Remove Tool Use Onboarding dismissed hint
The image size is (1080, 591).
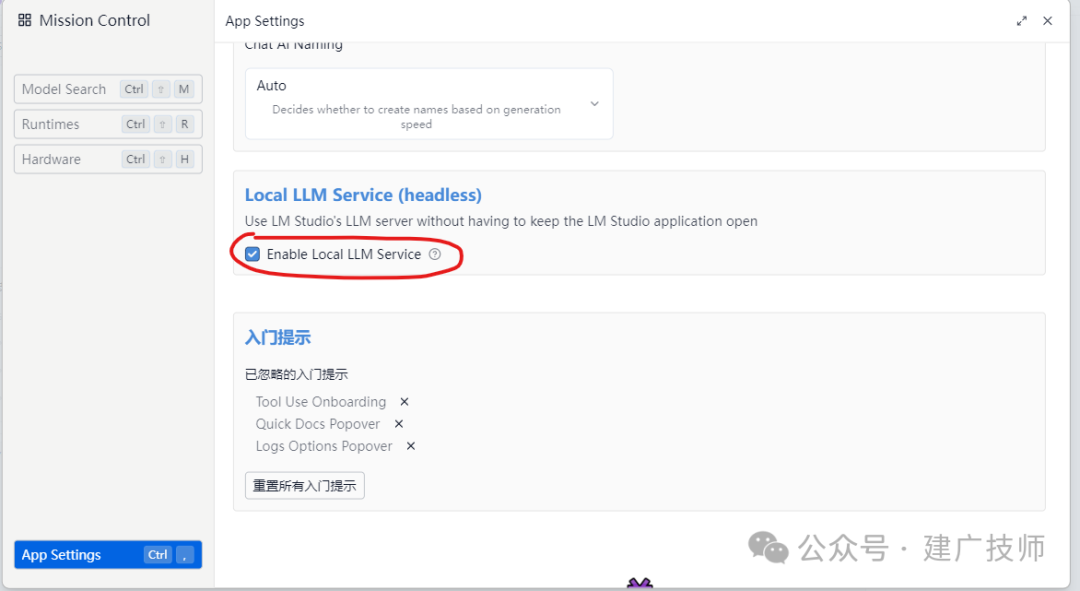tap(404, 402)
